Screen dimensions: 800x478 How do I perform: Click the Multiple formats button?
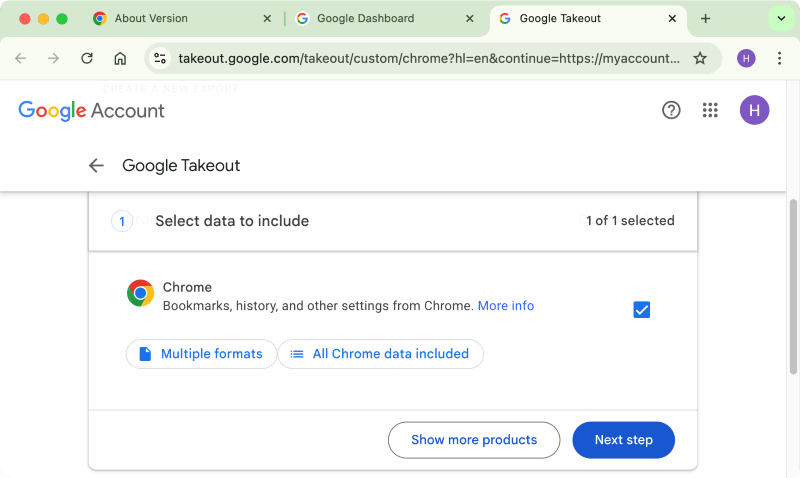[x=202, y=354]
